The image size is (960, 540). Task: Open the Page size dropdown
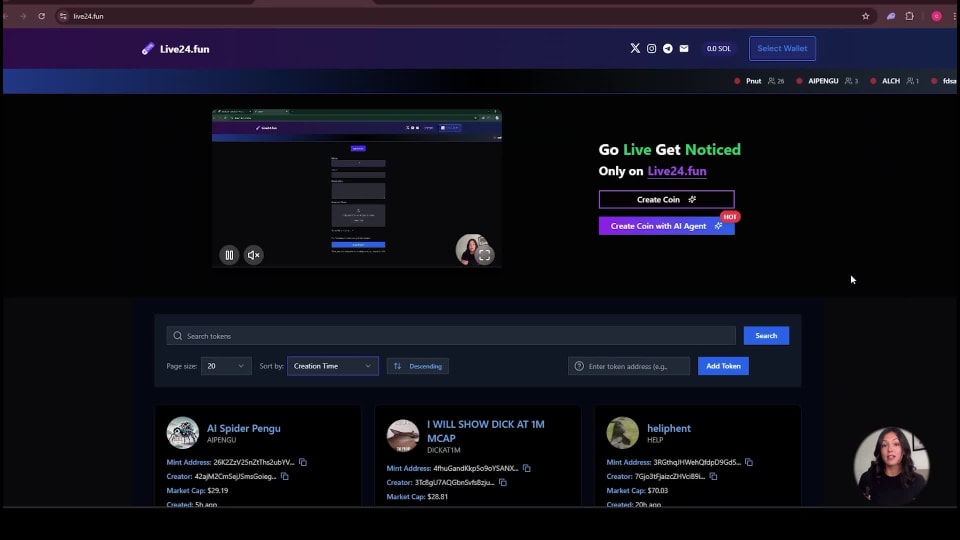[226, 366]
